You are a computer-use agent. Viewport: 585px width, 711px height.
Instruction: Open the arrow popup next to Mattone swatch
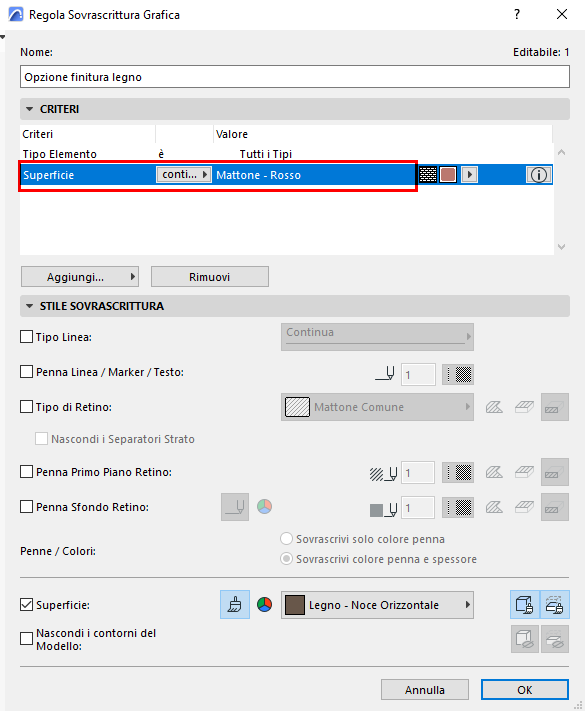469,175
